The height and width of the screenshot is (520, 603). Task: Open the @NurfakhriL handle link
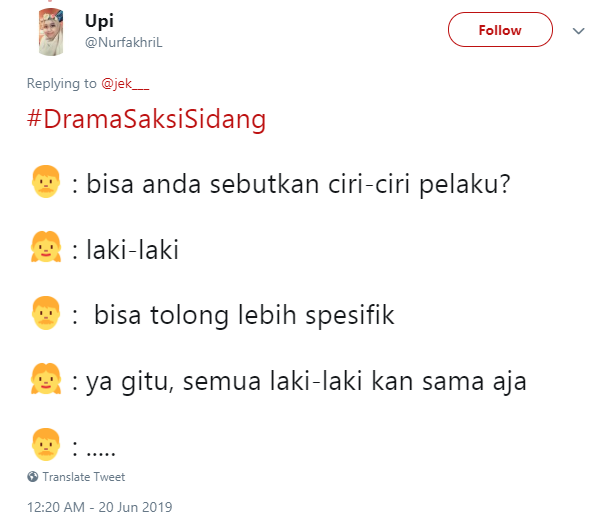(x=122, y=43)
